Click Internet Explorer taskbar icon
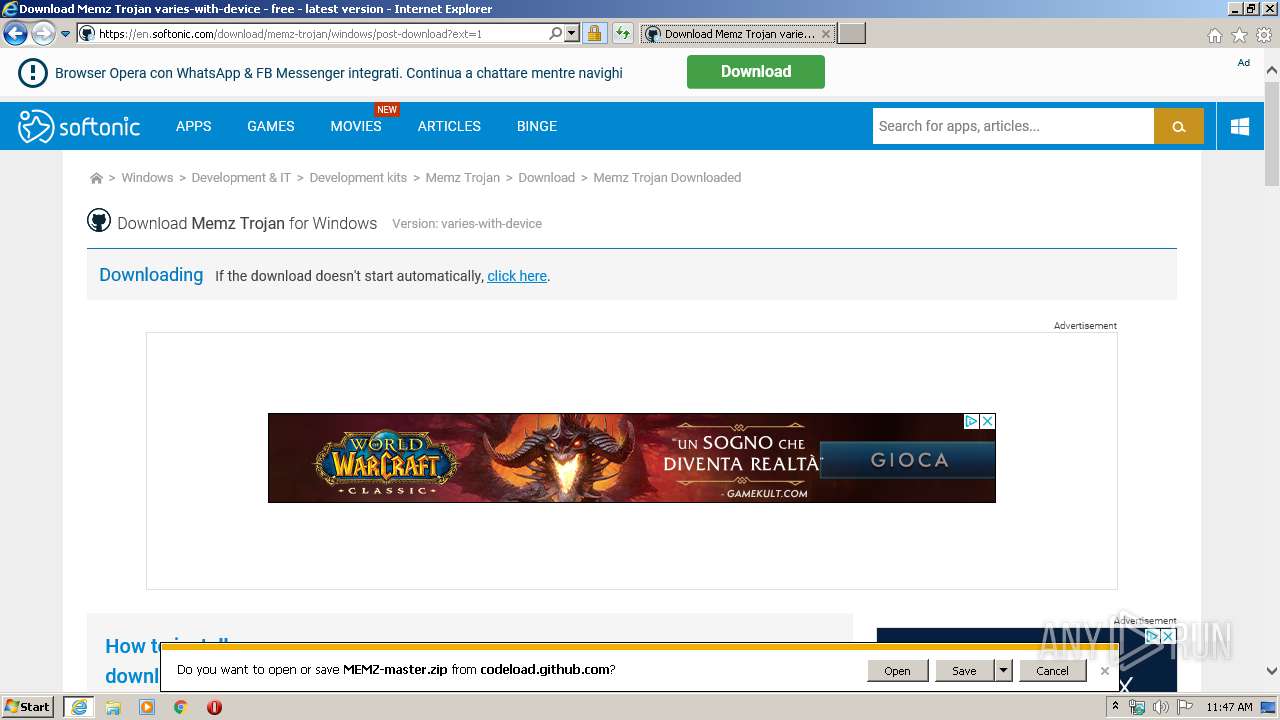This screenshot has width=1280, height=720. [x=79, y=707]
